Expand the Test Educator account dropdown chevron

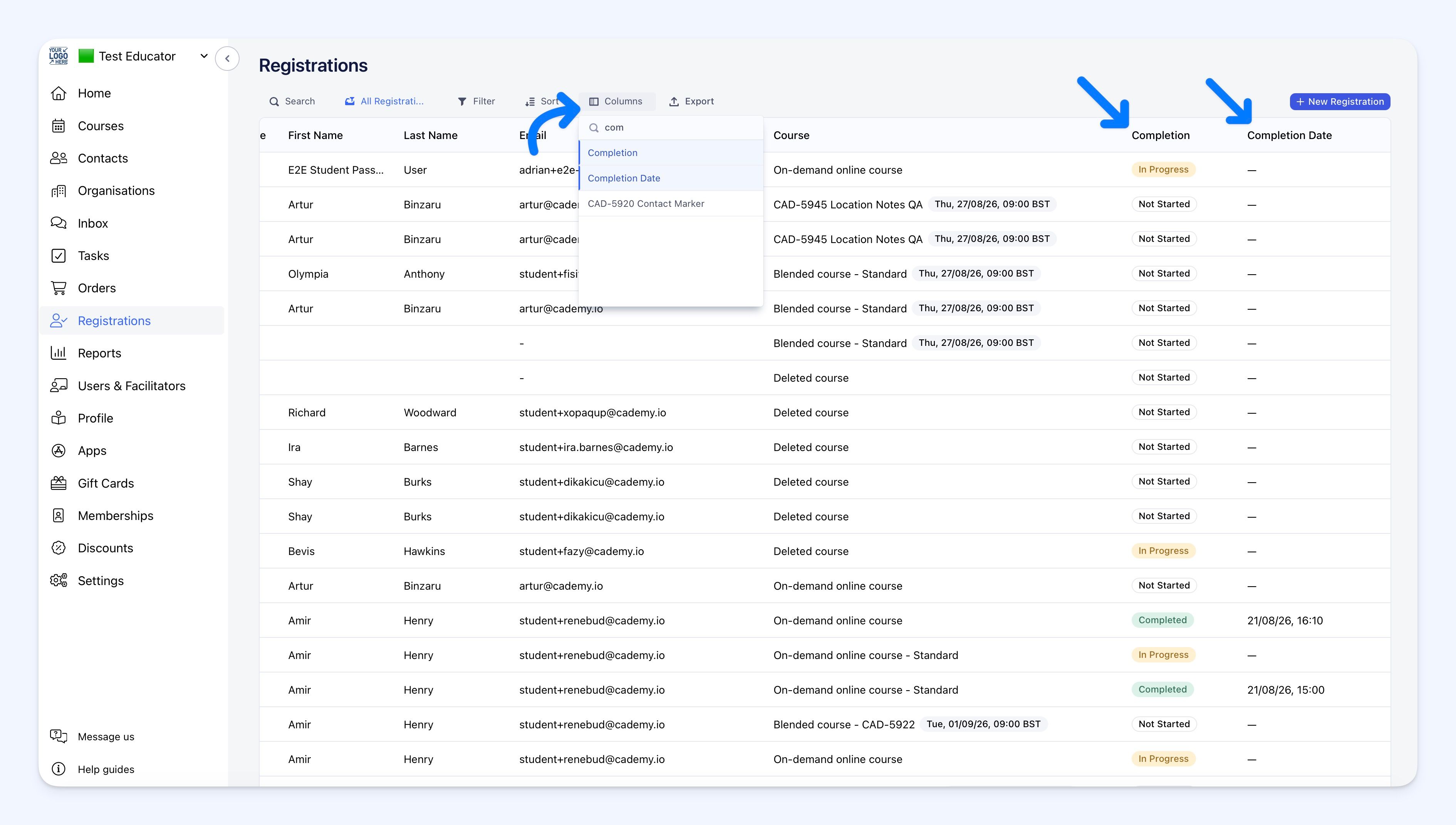point(204,56)
